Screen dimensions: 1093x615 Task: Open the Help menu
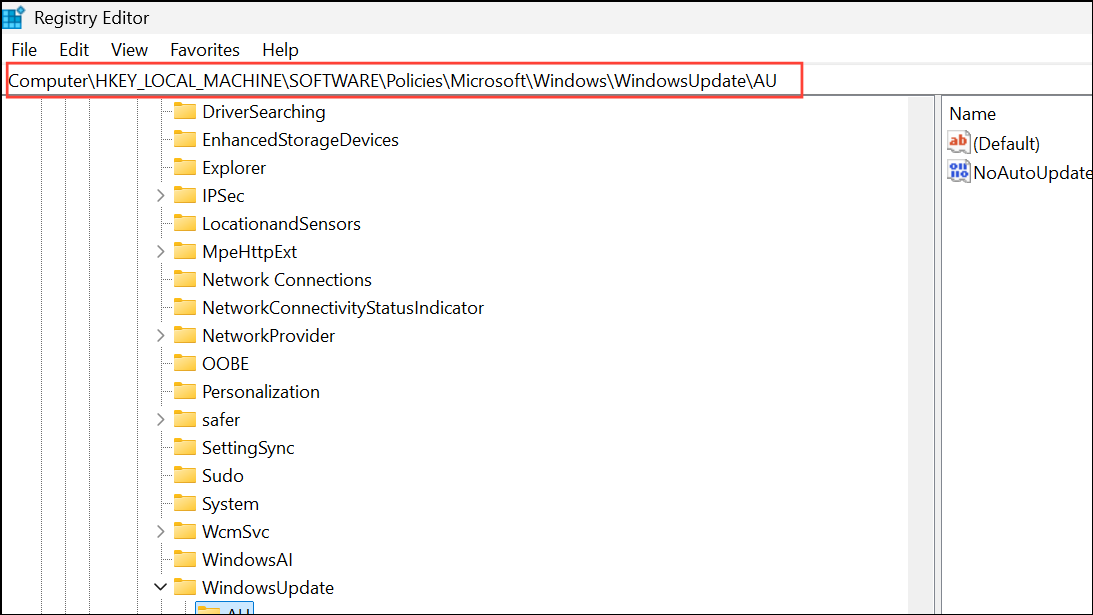tap(280, 49)
